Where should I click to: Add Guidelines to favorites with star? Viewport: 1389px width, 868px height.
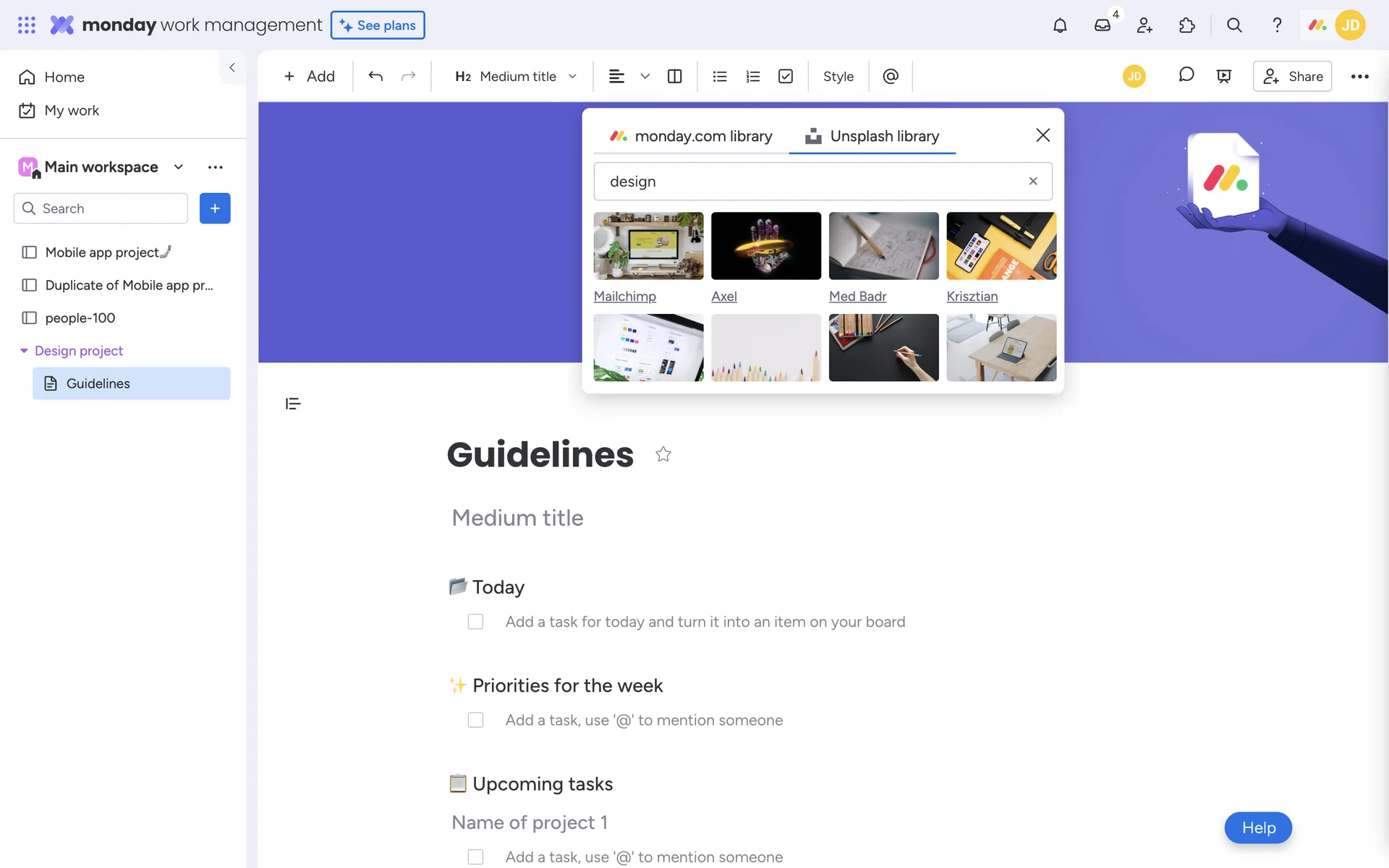[x=663, y=454]
